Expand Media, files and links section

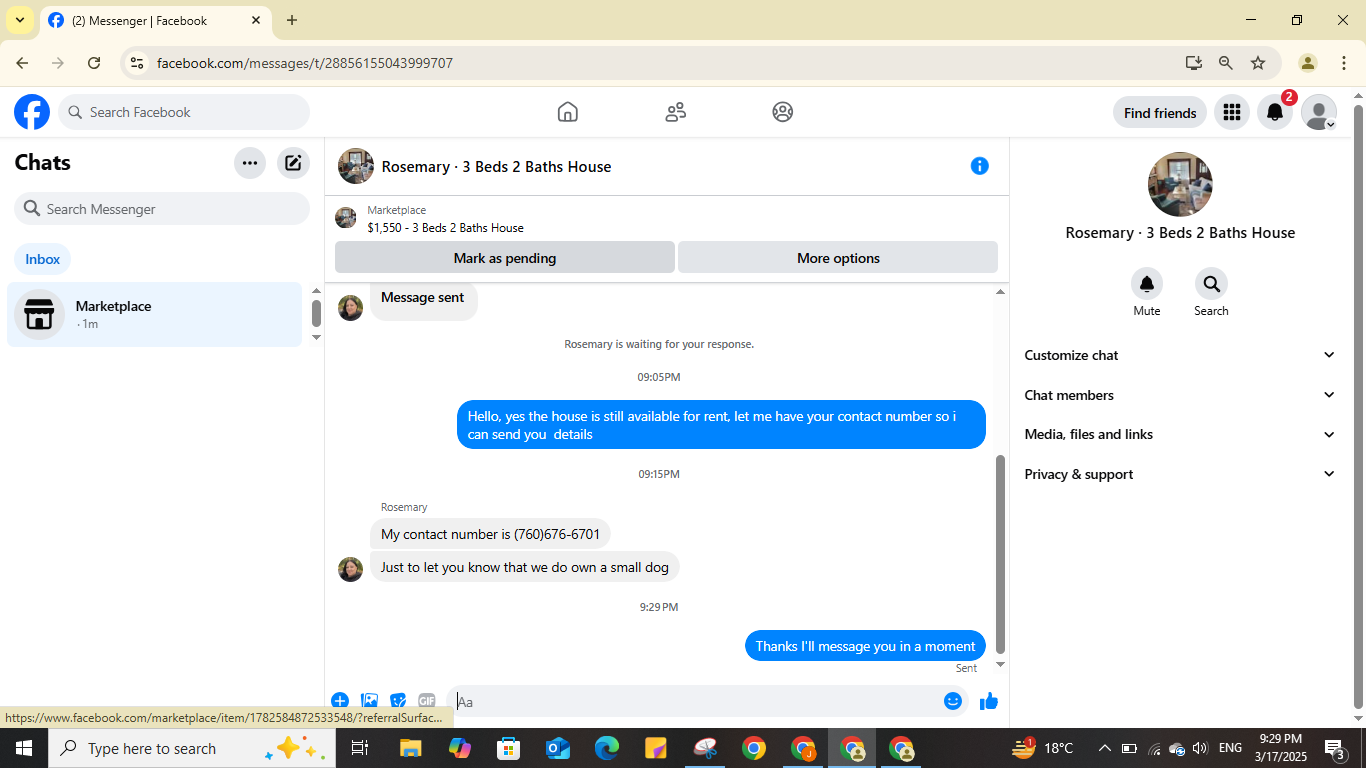tap(1180, 434)
